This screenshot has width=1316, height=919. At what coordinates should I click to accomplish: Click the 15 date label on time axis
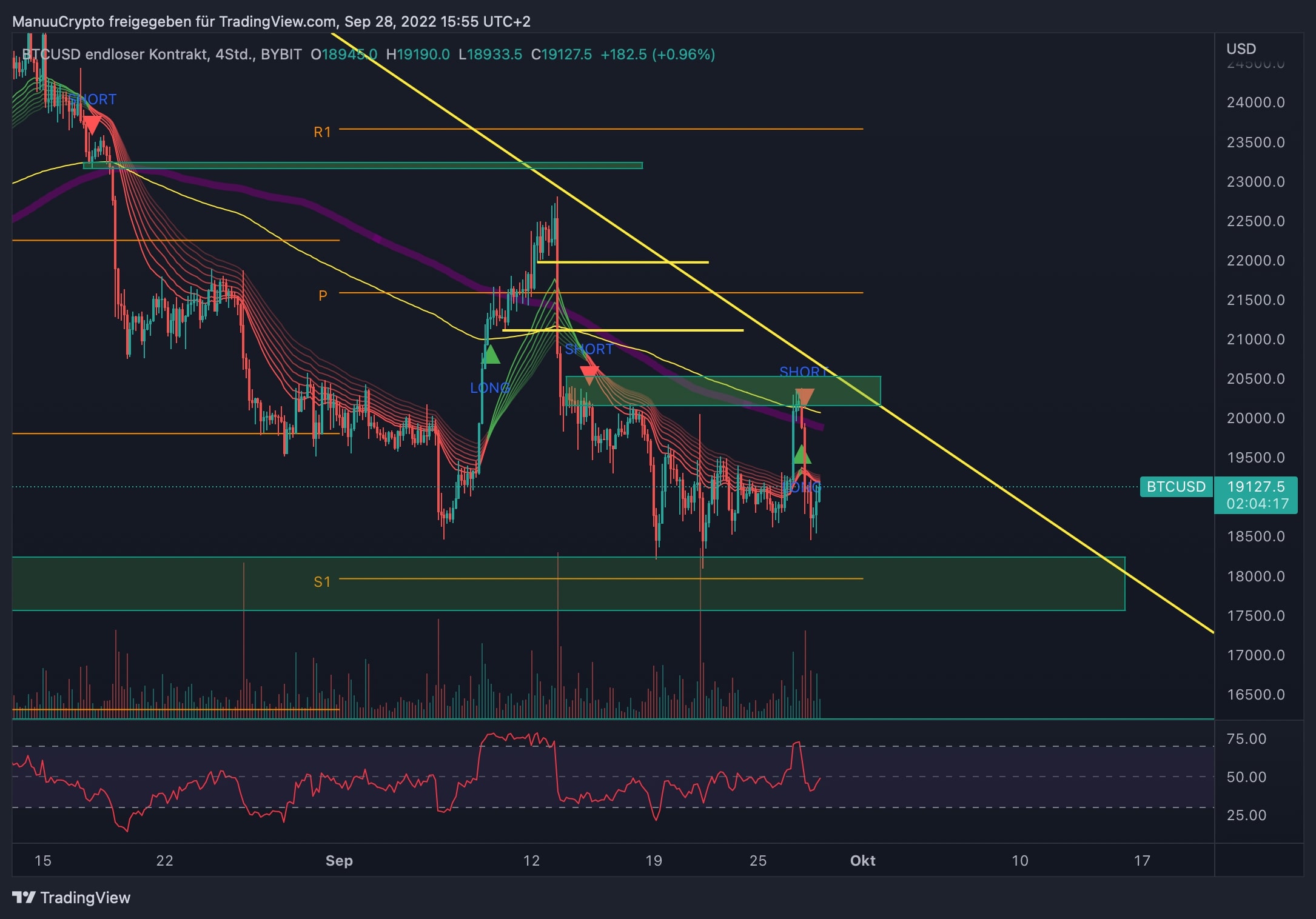pos(43,861)
